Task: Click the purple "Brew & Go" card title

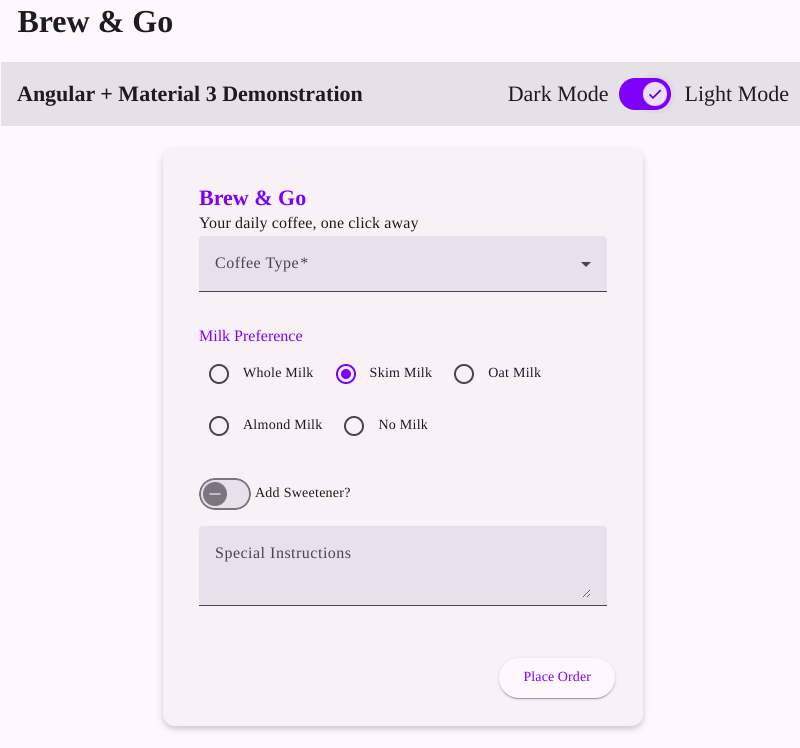Action: pyautogui.click(x=252, y=198)
